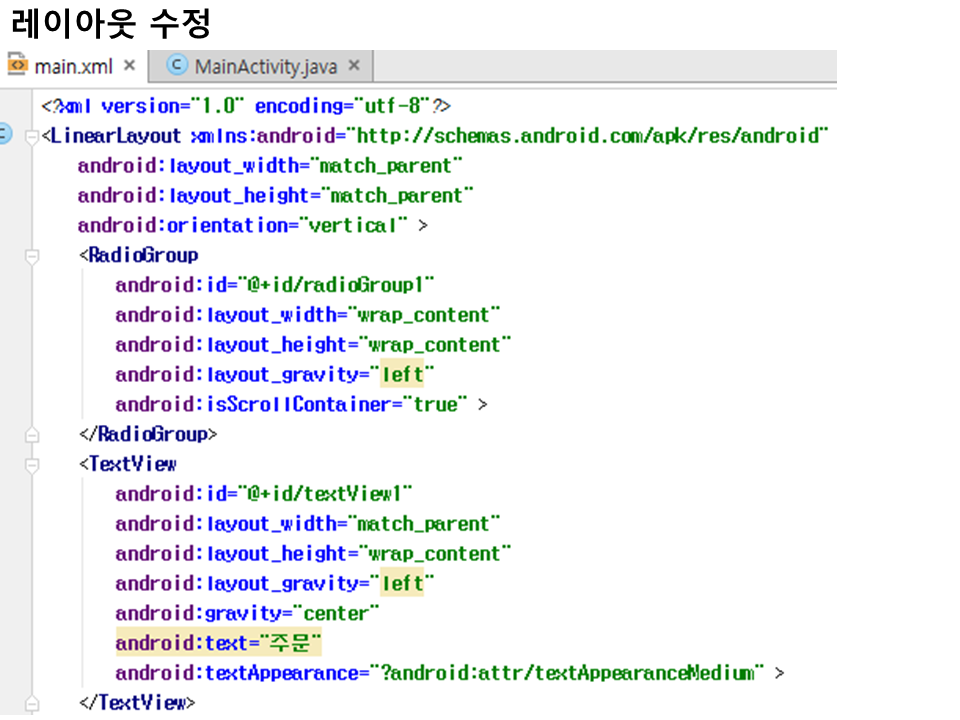Screen dimensions: 960x720
Task: Close the MainActivity.java editor tab
Action: tap(354, 66)
